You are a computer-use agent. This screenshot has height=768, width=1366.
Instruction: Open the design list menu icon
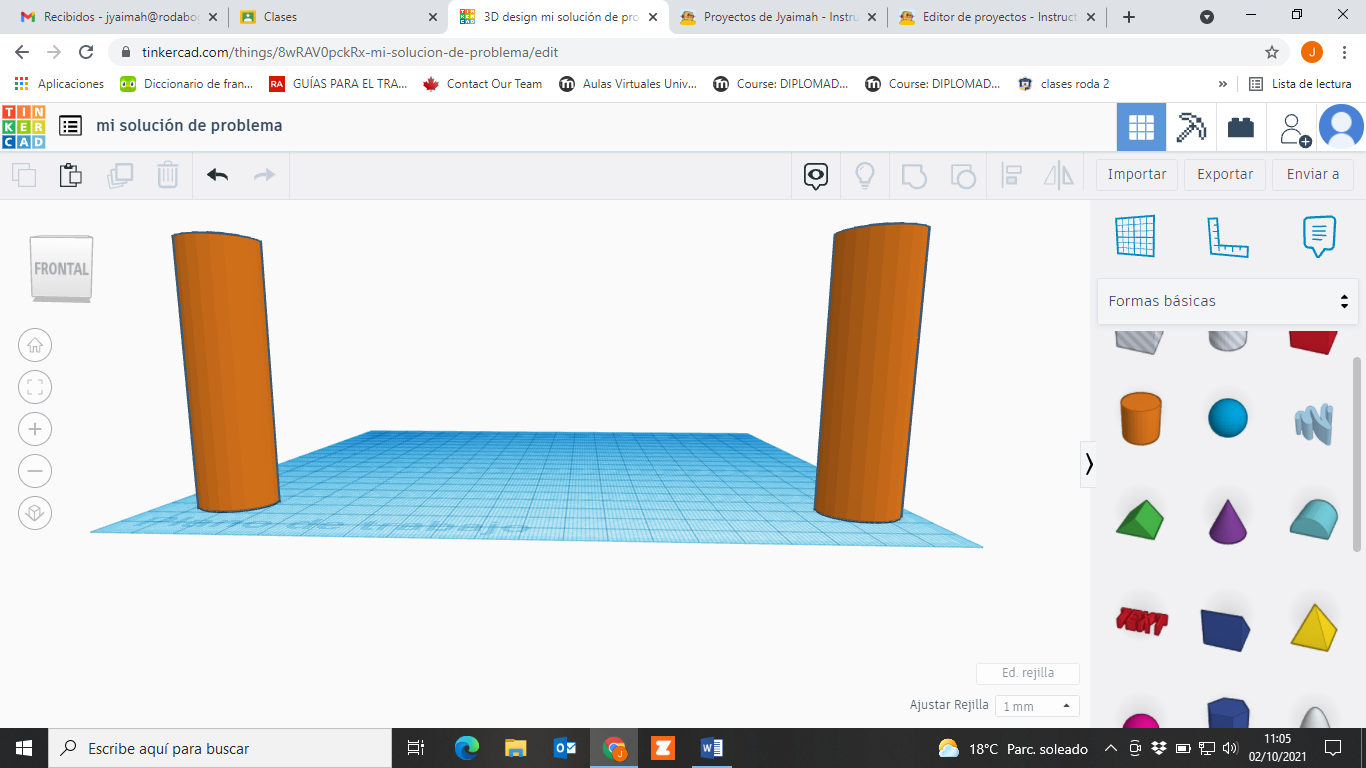[70, 125]
